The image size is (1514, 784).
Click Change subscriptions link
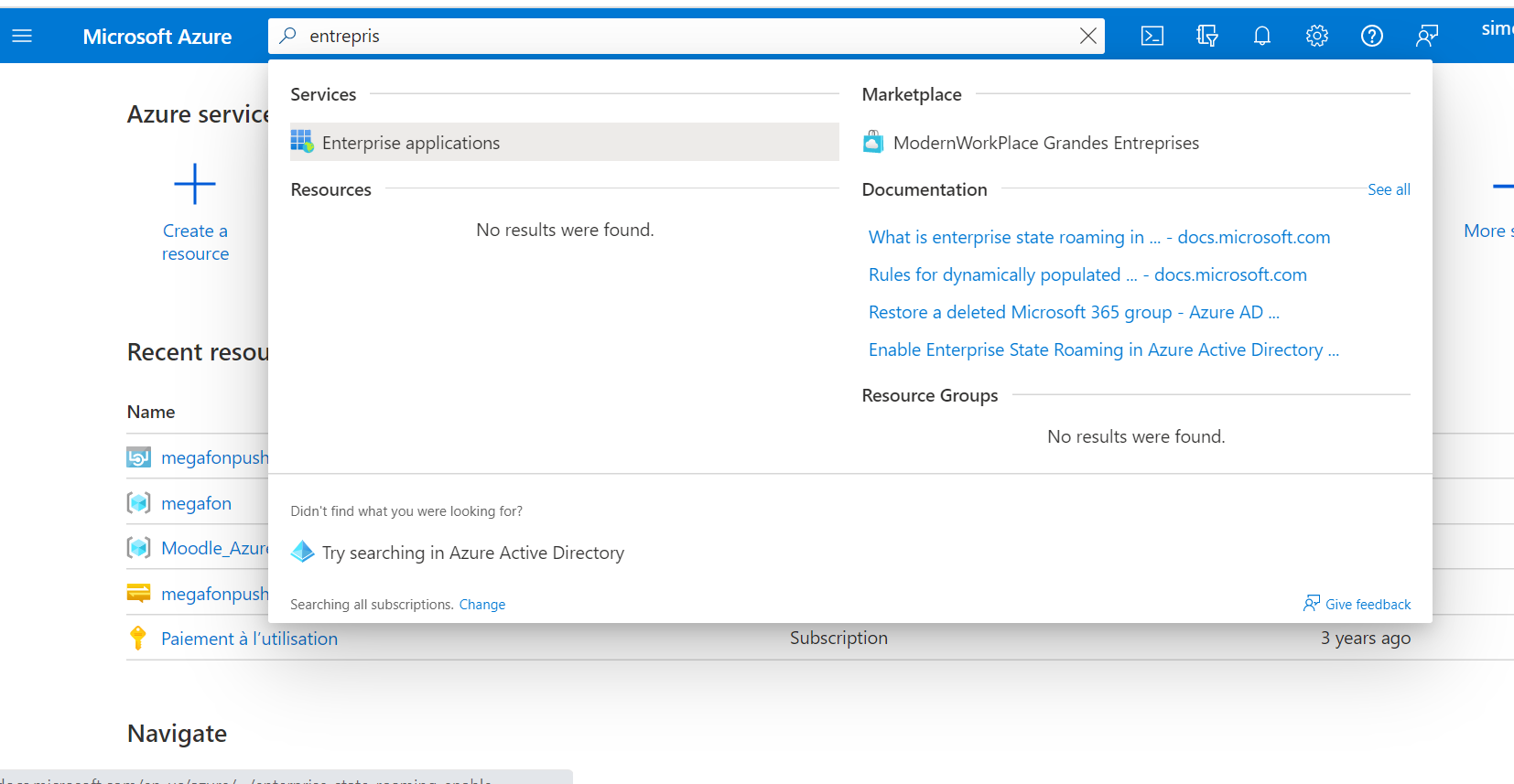[482, 605]
